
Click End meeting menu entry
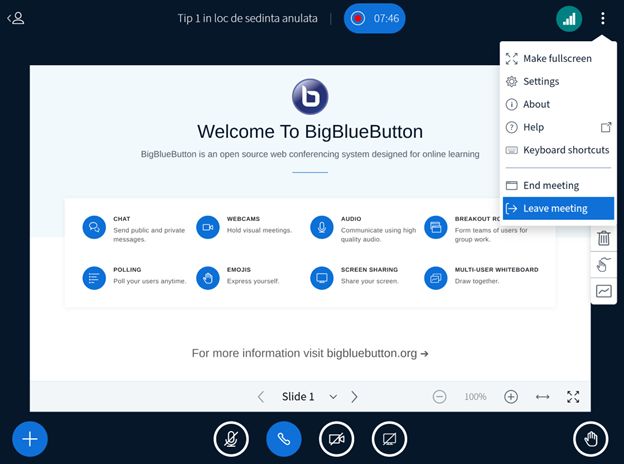point(551,186)
